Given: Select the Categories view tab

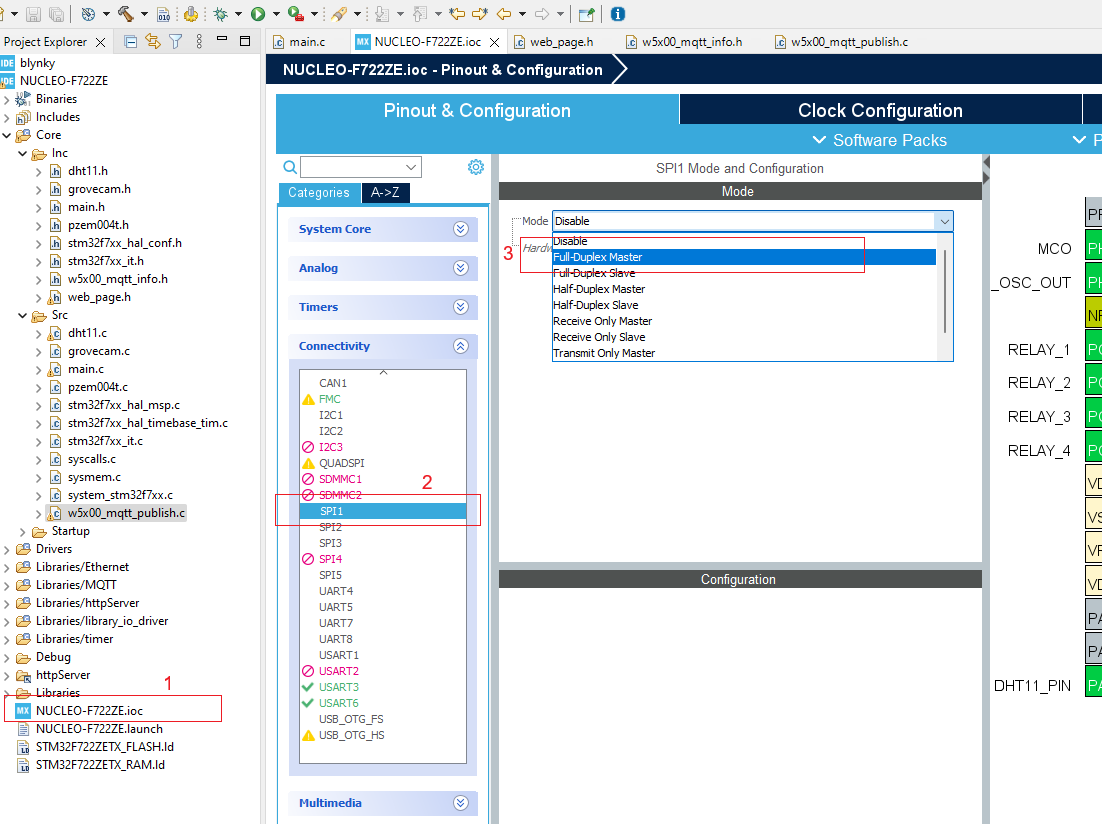Looking at the screenshot, I should pyautogui.click(x=319, y=193).
